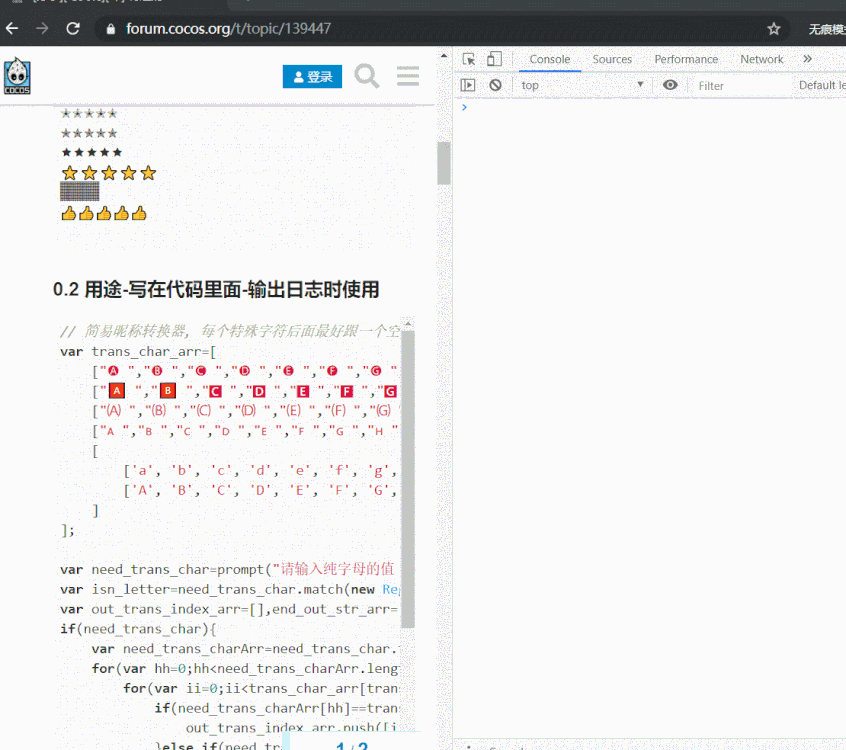846x750 pixels.
Task: Reload the page with the refresh icon
Action: [x=72, y=29]
